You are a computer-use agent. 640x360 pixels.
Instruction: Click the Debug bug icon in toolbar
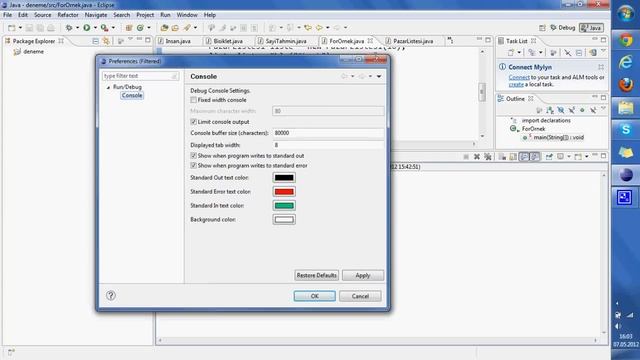click(x=69, y=28)
